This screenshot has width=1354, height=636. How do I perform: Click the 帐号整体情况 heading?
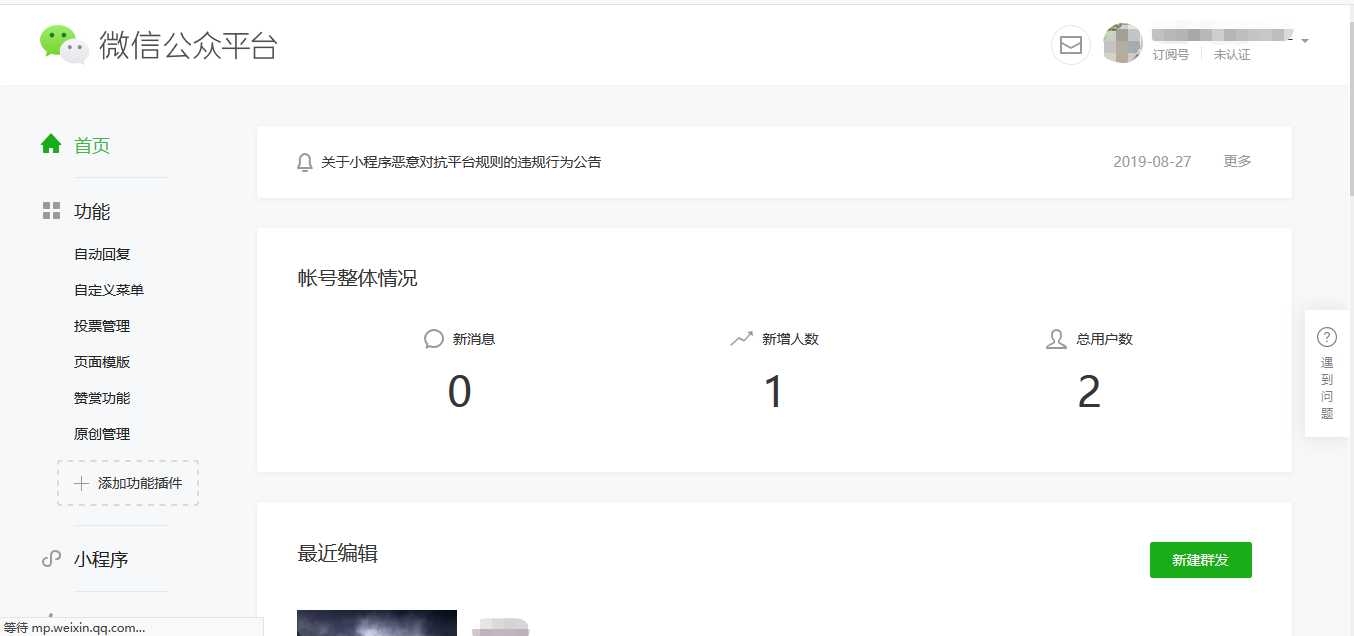pos(357,278)
